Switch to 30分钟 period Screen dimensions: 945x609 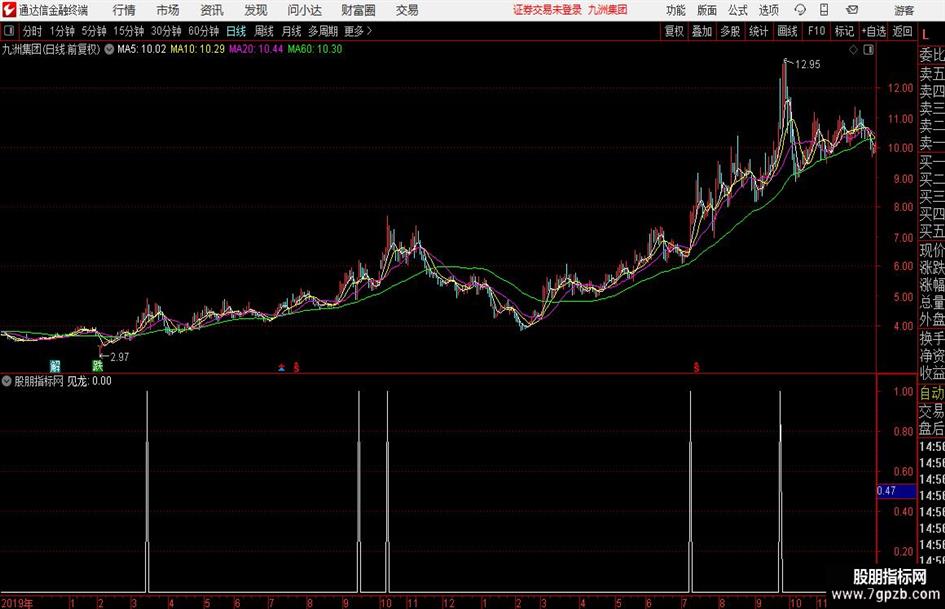click(166, 31)
